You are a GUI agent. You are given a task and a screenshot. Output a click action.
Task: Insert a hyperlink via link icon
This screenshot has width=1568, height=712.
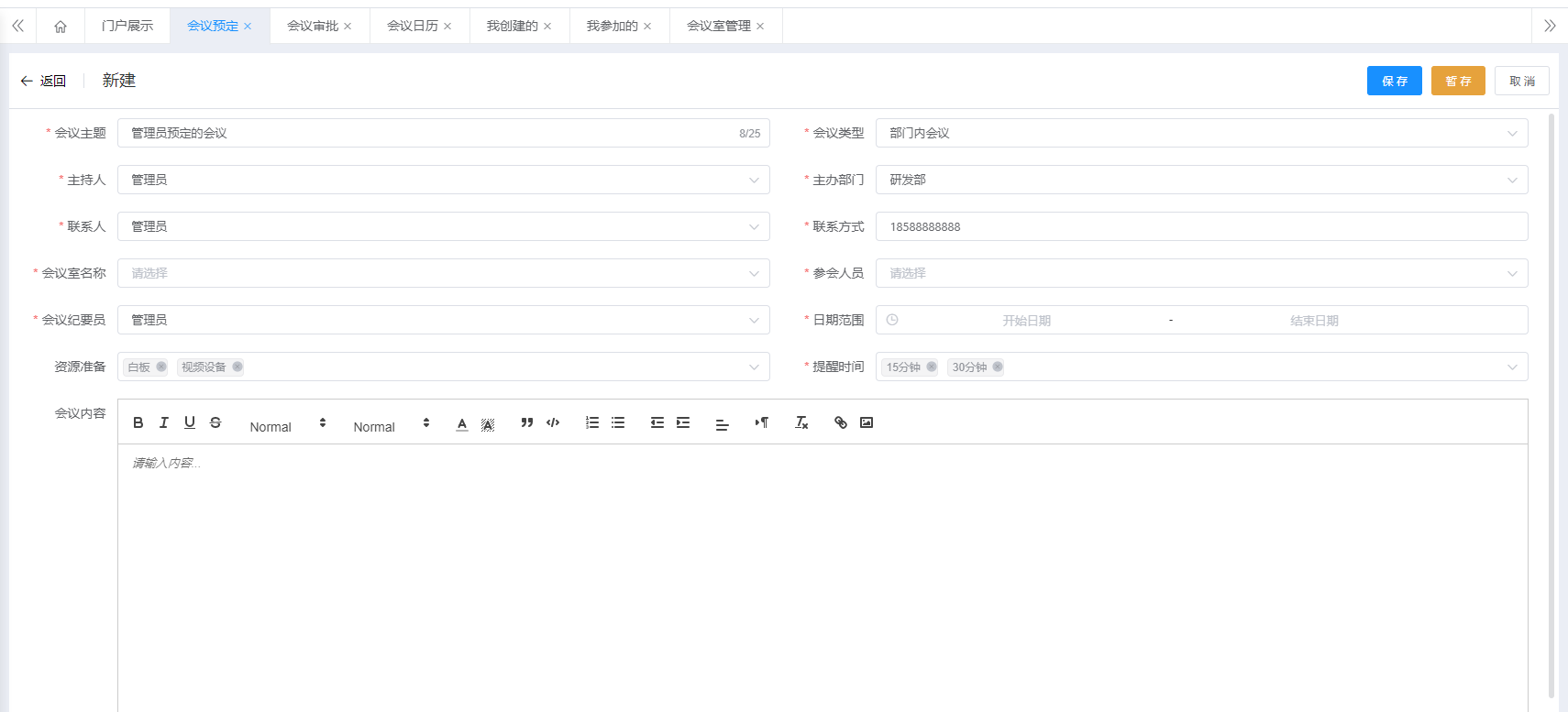point(841,422)
